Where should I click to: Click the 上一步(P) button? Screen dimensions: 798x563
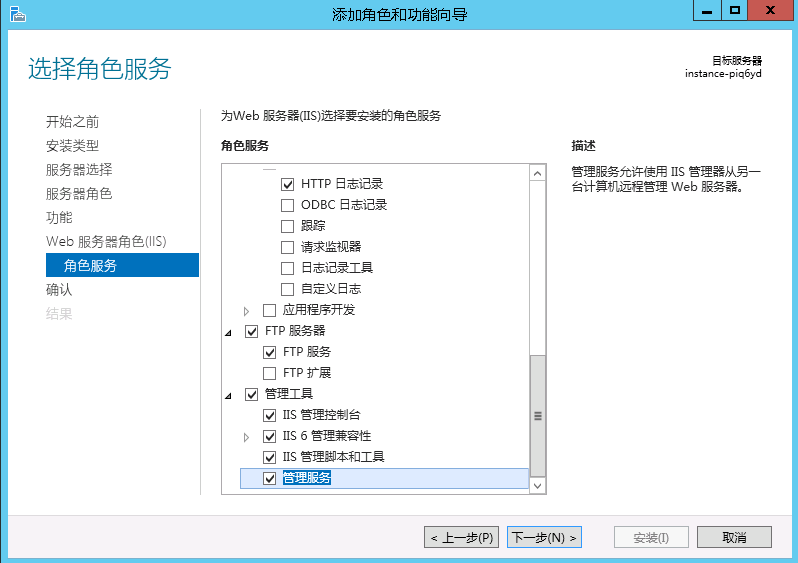pos(461,537)
